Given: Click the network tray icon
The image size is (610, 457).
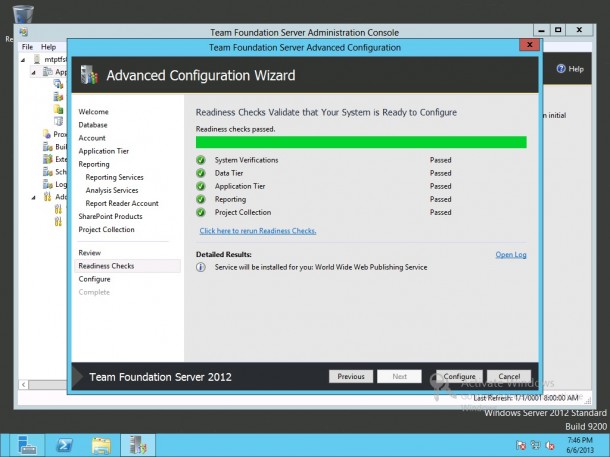Looking at the screenshot, I should click(x=535, y=445).
